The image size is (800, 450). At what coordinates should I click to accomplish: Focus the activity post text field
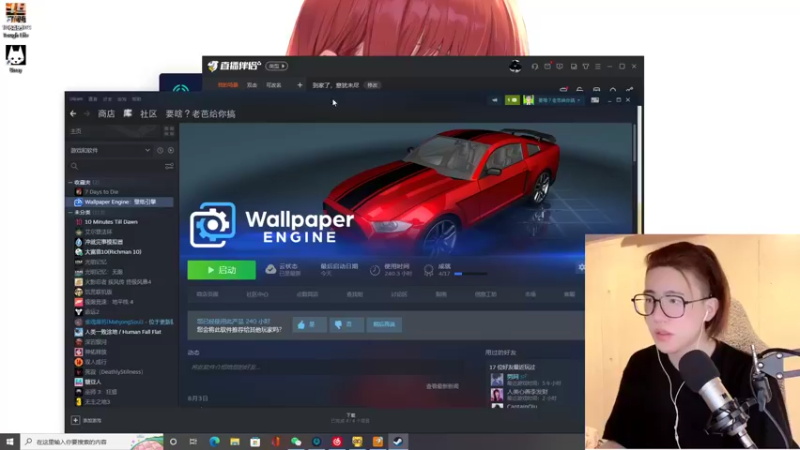click(326, 367)
